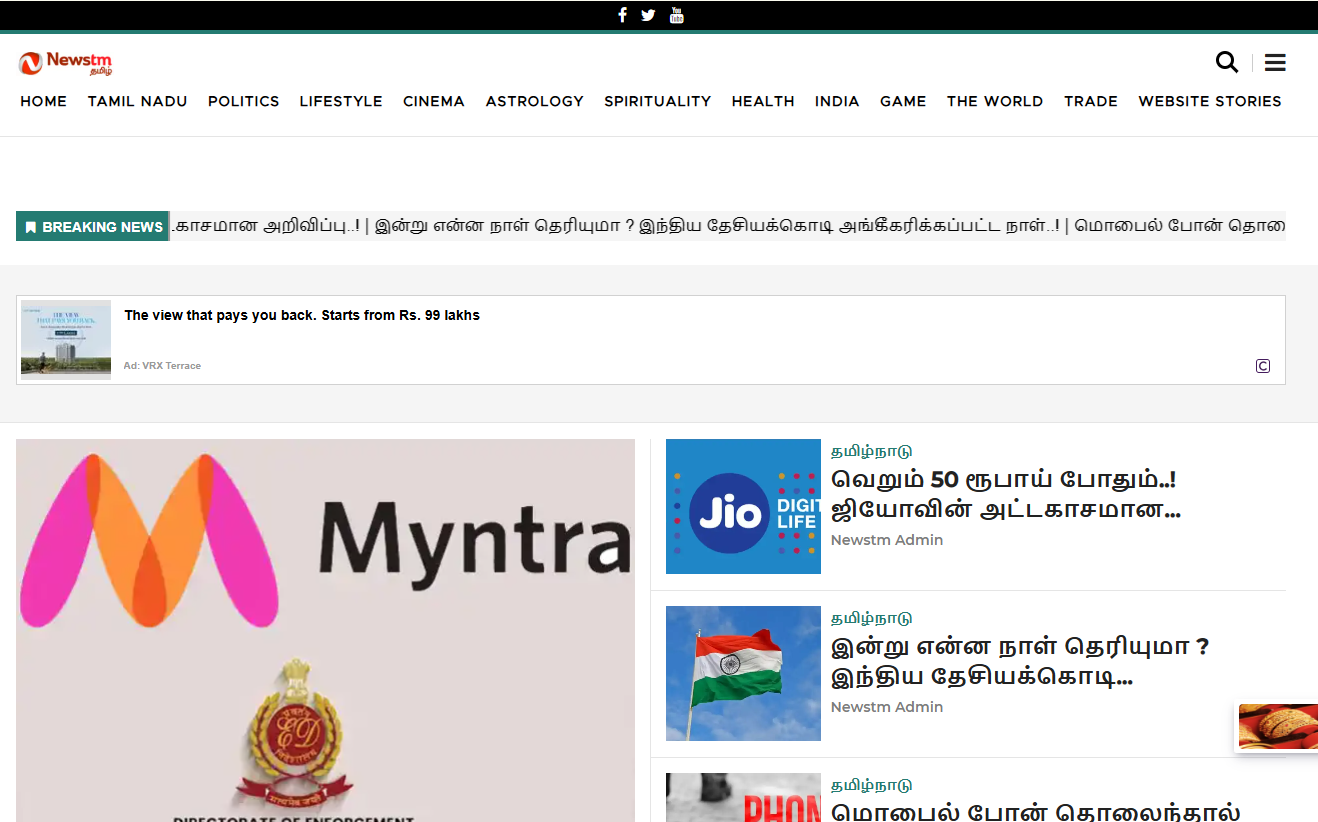Screen dimensions: 1318x822
Task: Open the YouTube icon in top bar
Action: point(677,15)
